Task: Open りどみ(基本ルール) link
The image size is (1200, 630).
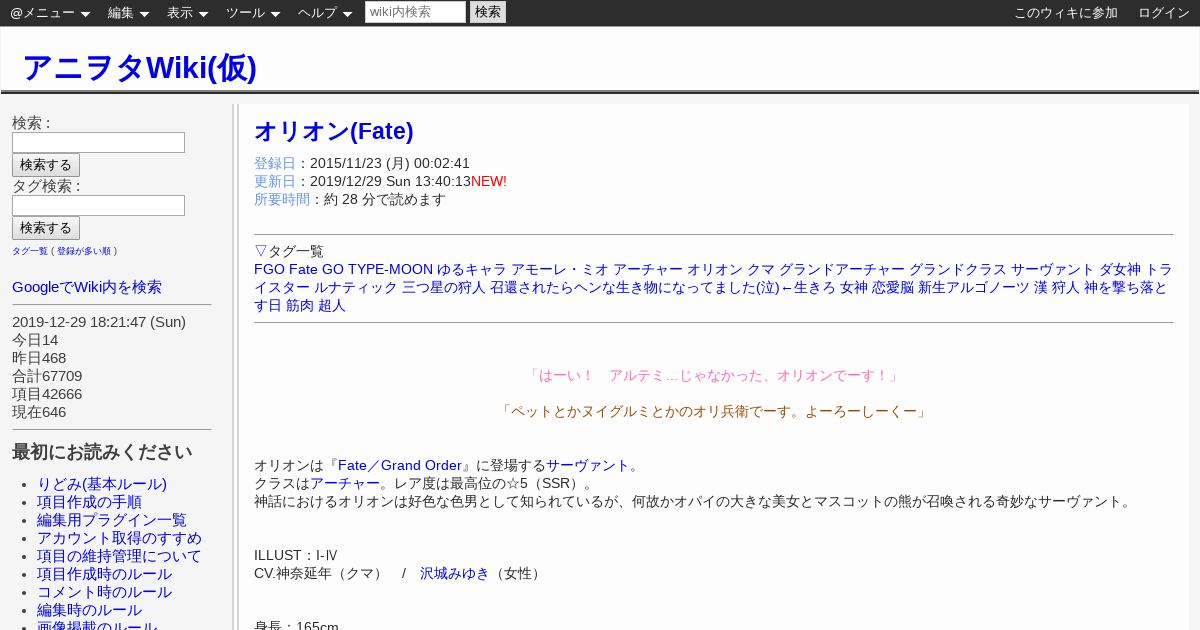Action: click(102, 484)
